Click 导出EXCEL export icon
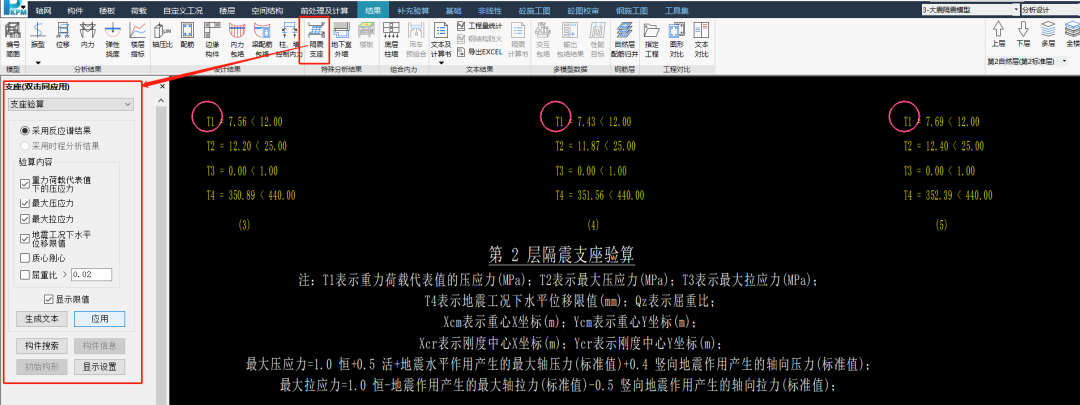Viewport: 1080px width, 405px height. [479, 52]
